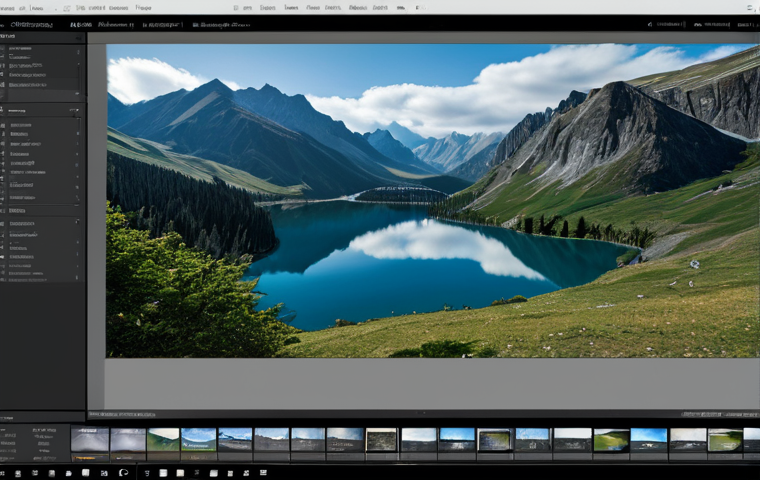Click the small icon beside the second left-panel header
This screenshot has height=480, width=760.
(3, 111)
